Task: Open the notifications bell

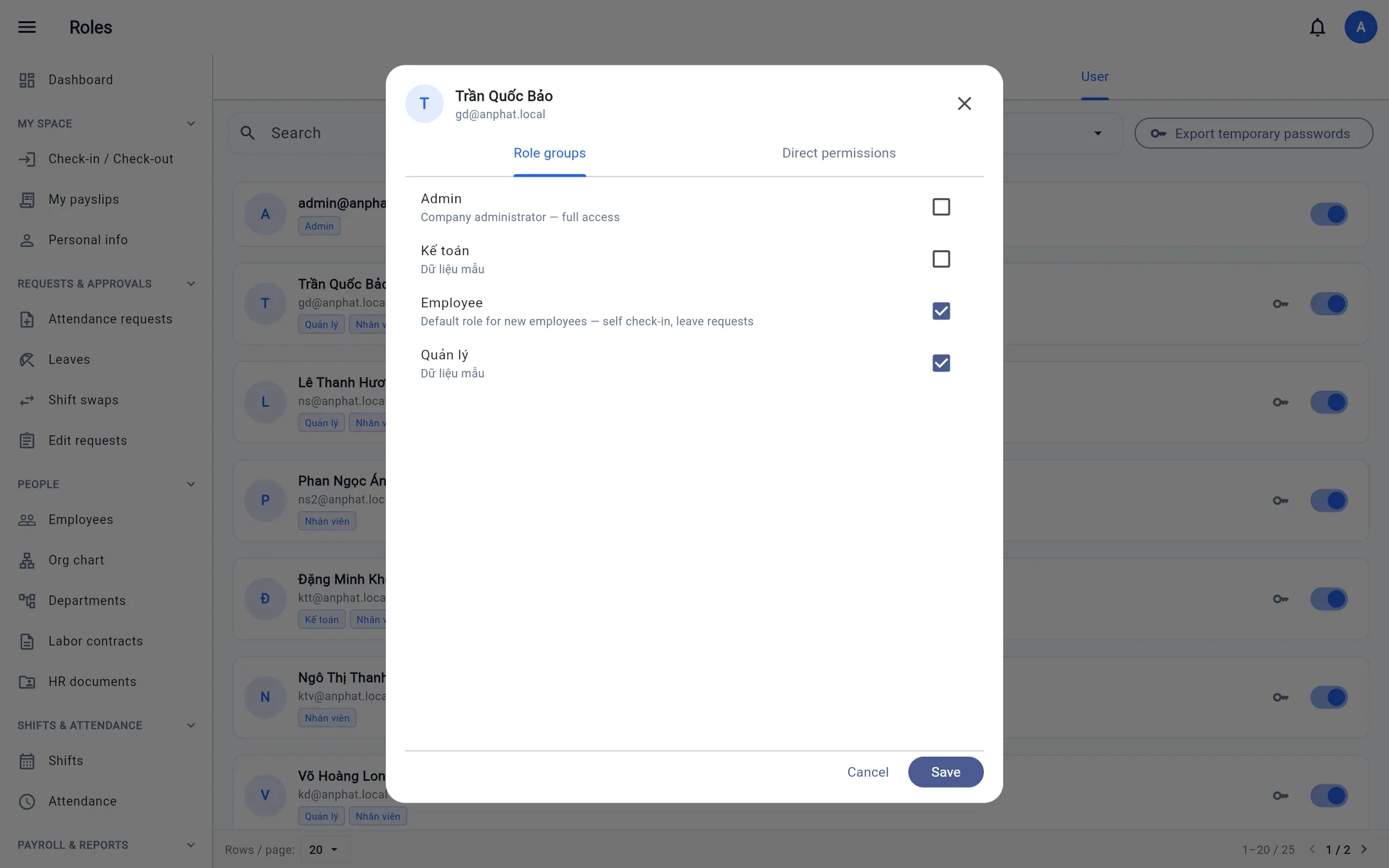Action: point(1317,27)
